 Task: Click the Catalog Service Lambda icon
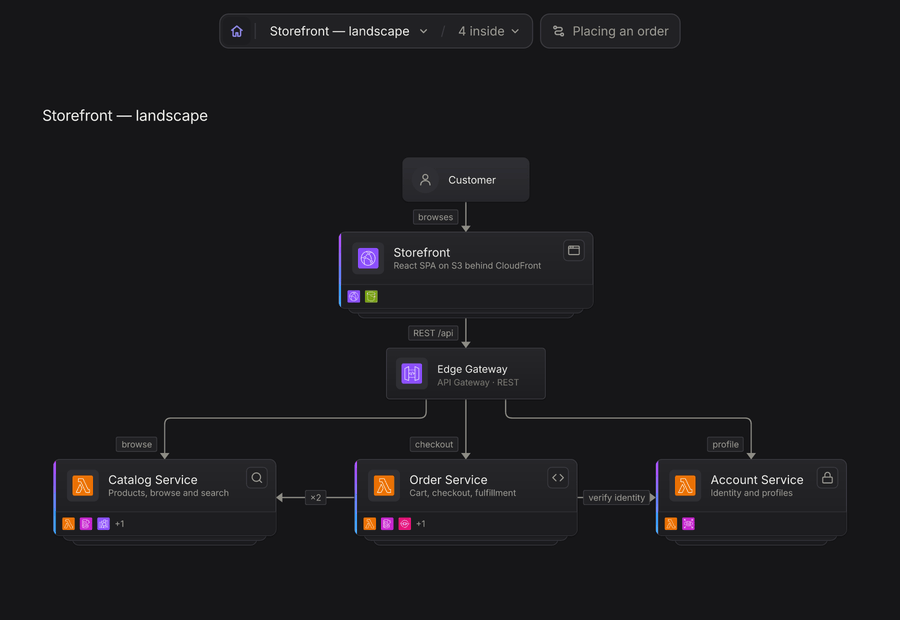coord(83,486)
